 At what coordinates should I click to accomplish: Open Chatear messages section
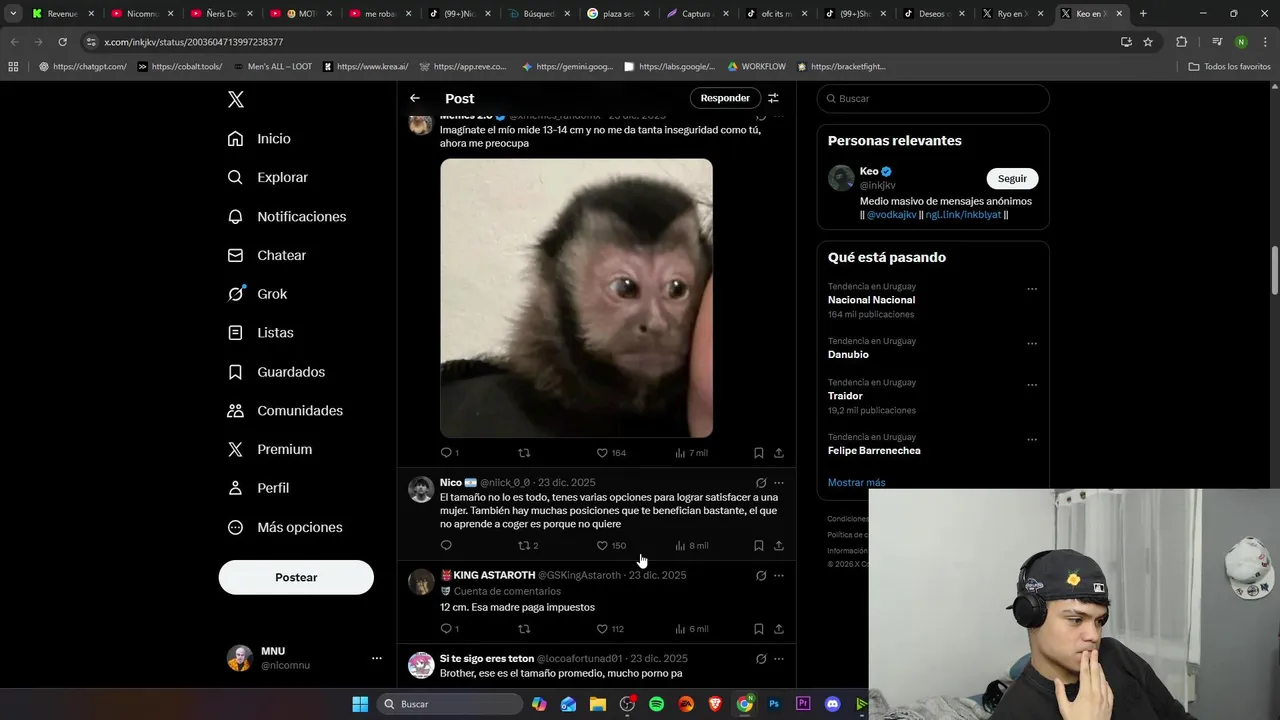266,255
